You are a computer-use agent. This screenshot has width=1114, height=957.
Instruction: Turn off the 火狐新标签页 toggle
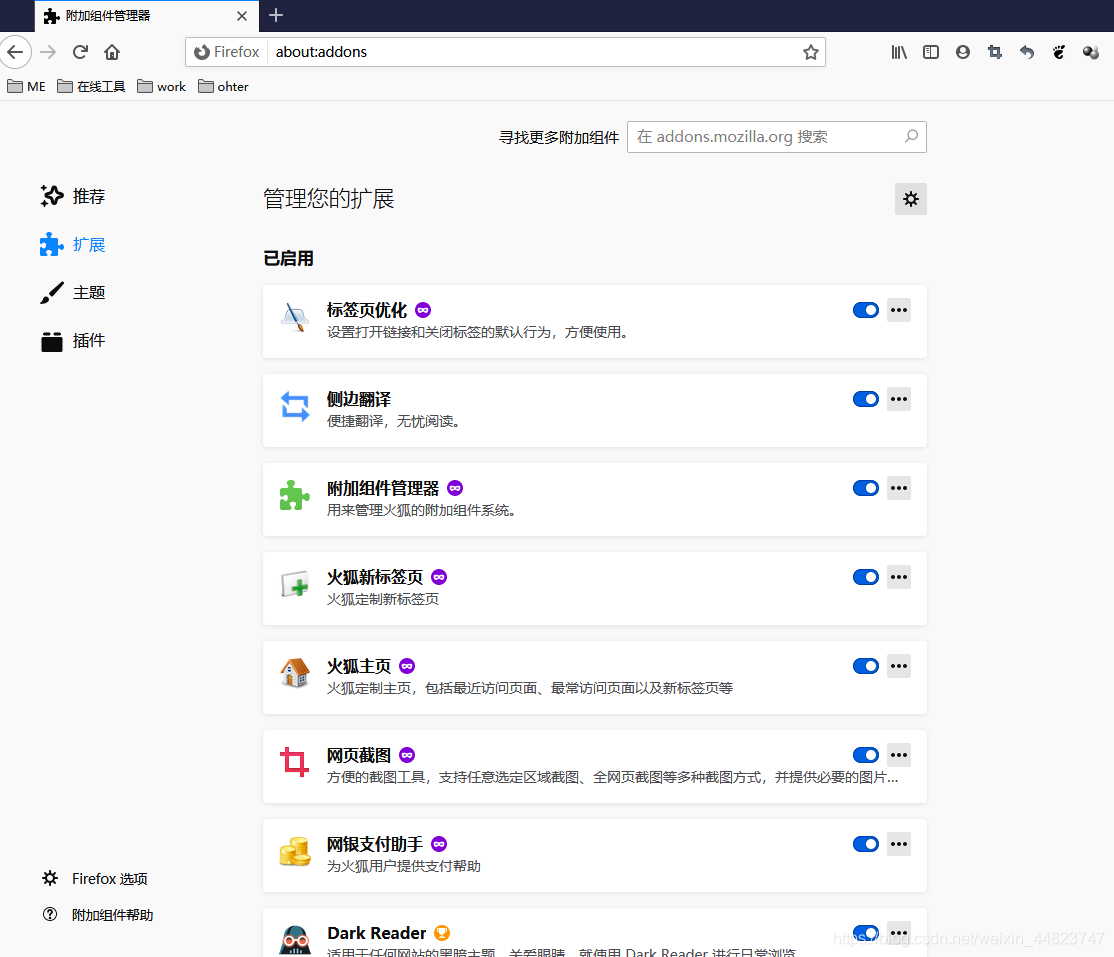click(x=865, y=577)
